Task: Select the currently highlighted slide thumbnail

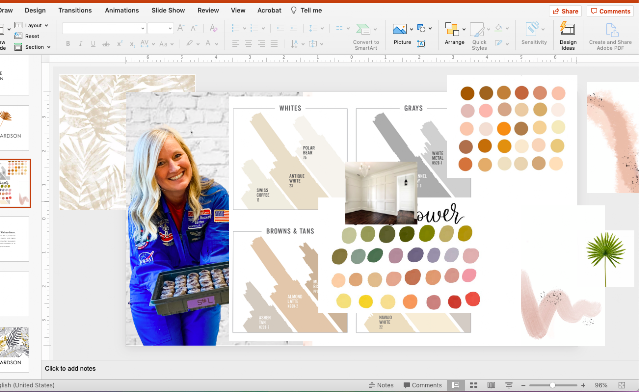Action: (15, 183)
